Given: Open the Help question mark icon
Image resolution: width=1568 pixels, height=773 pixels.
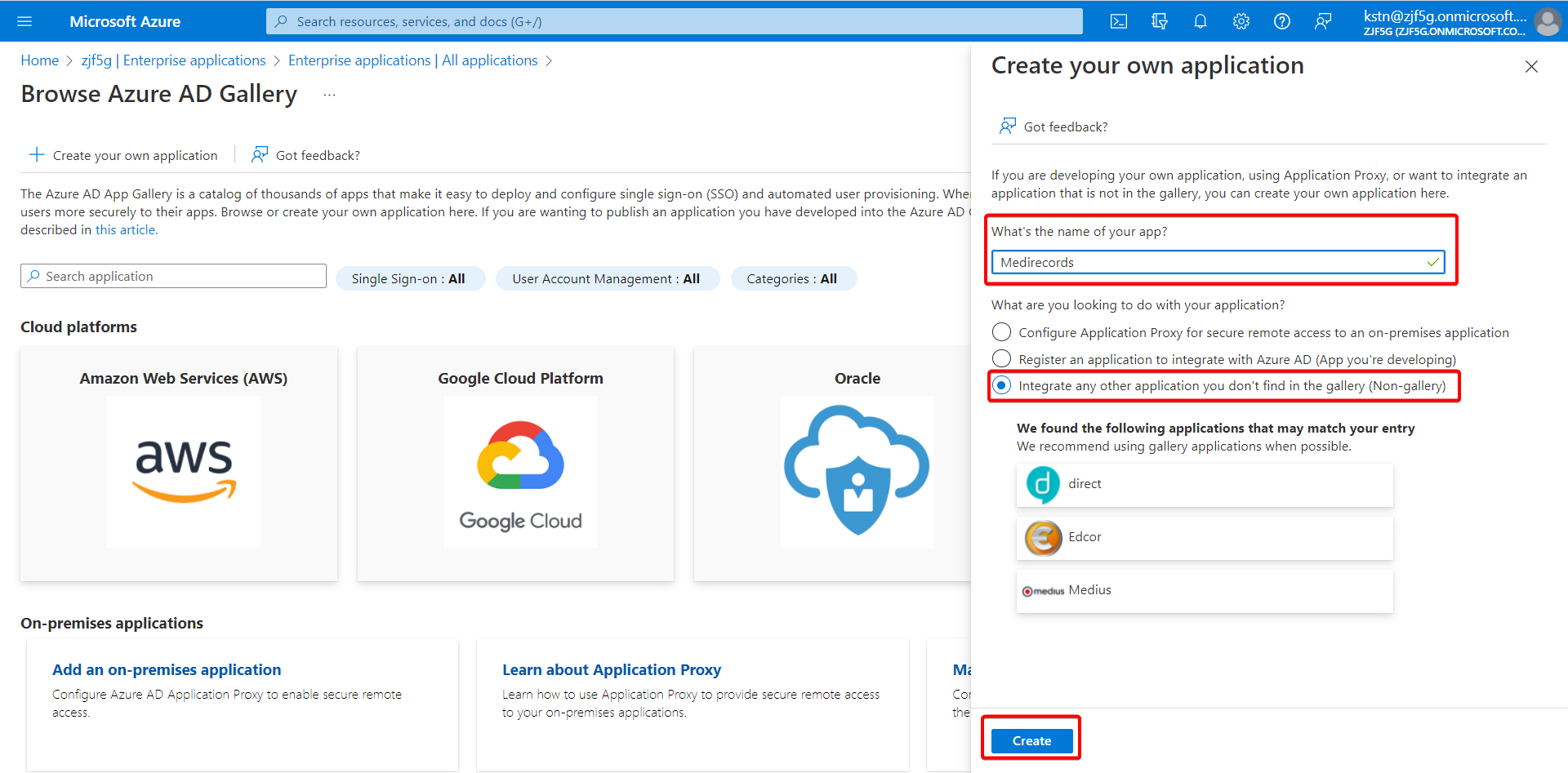Looking at the screenshot, I should 1282,21.
